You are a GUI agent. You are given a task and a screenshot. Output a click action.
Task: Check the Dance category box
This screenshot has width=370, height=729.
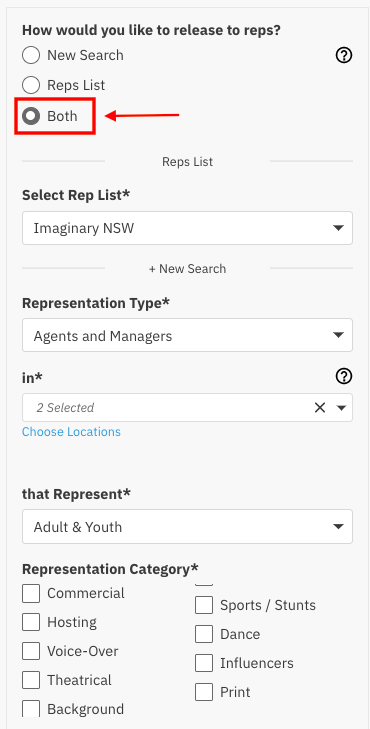pos(204,634)
